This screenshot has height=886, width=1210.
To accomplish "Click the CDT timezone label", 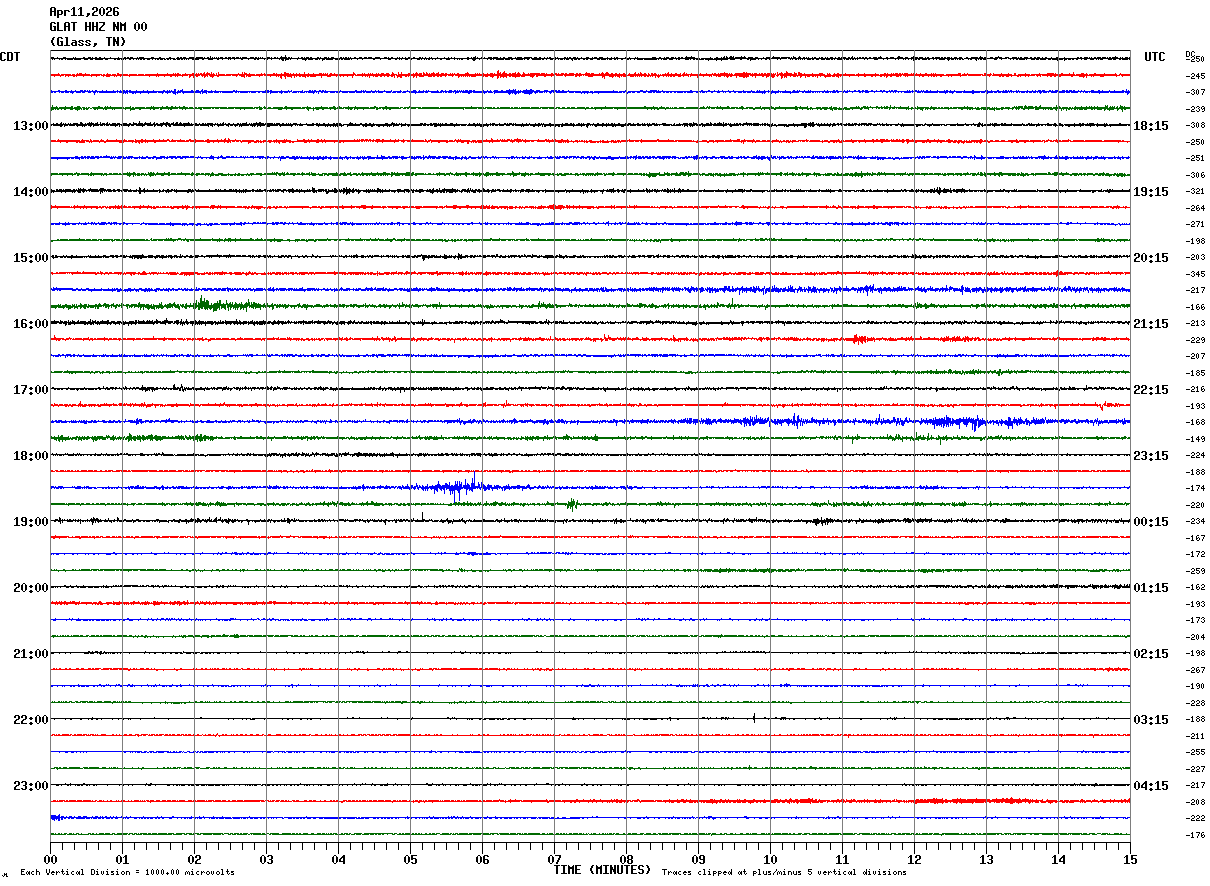I will tap(10, 57).
